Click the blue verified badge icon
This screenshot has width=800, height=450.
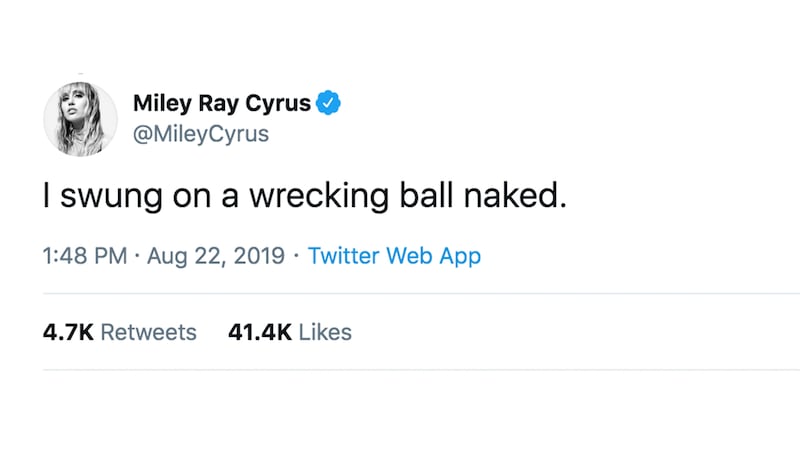tap(329, 101)
